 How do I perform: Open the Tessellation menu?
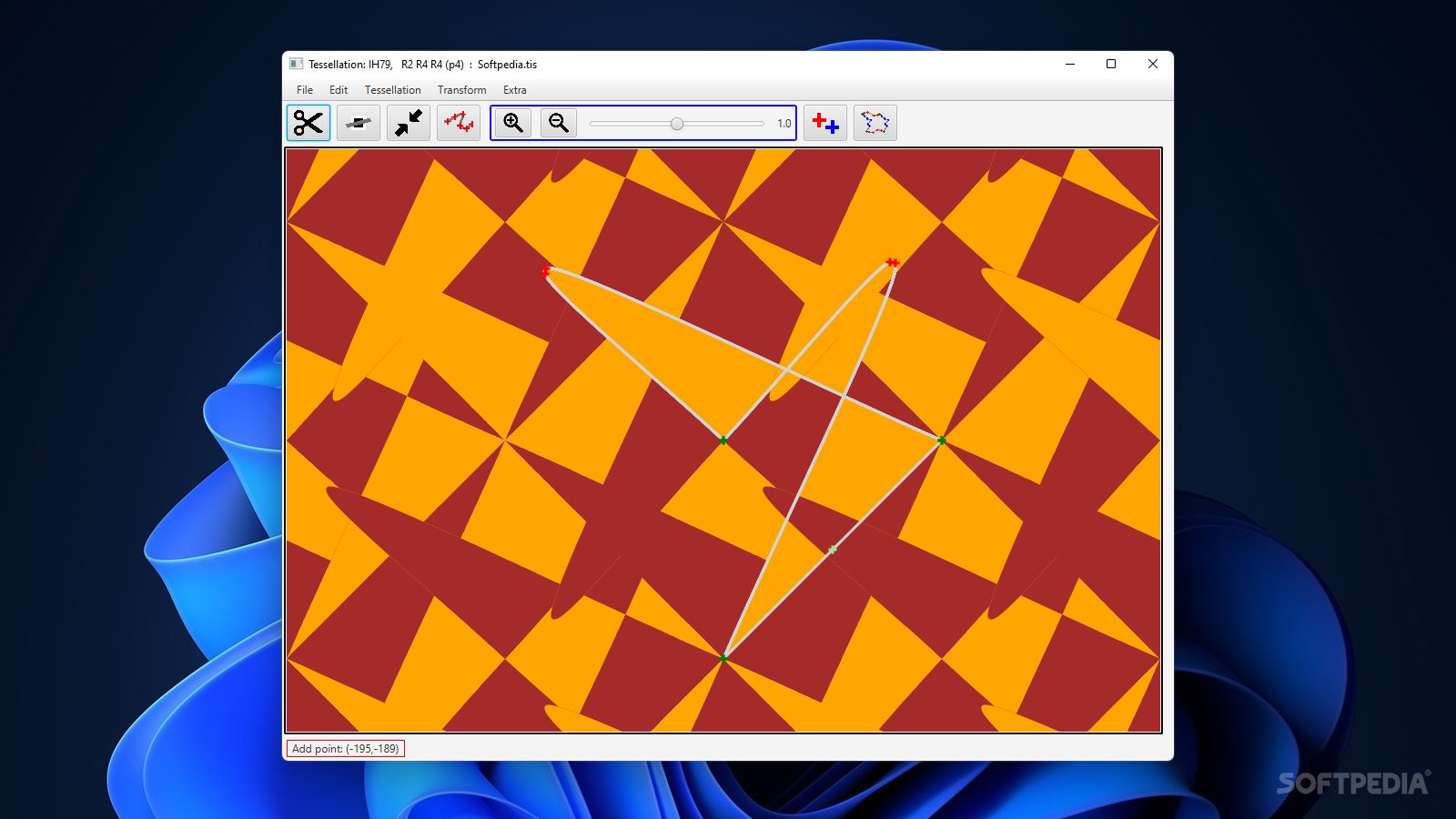coord(393,90)
